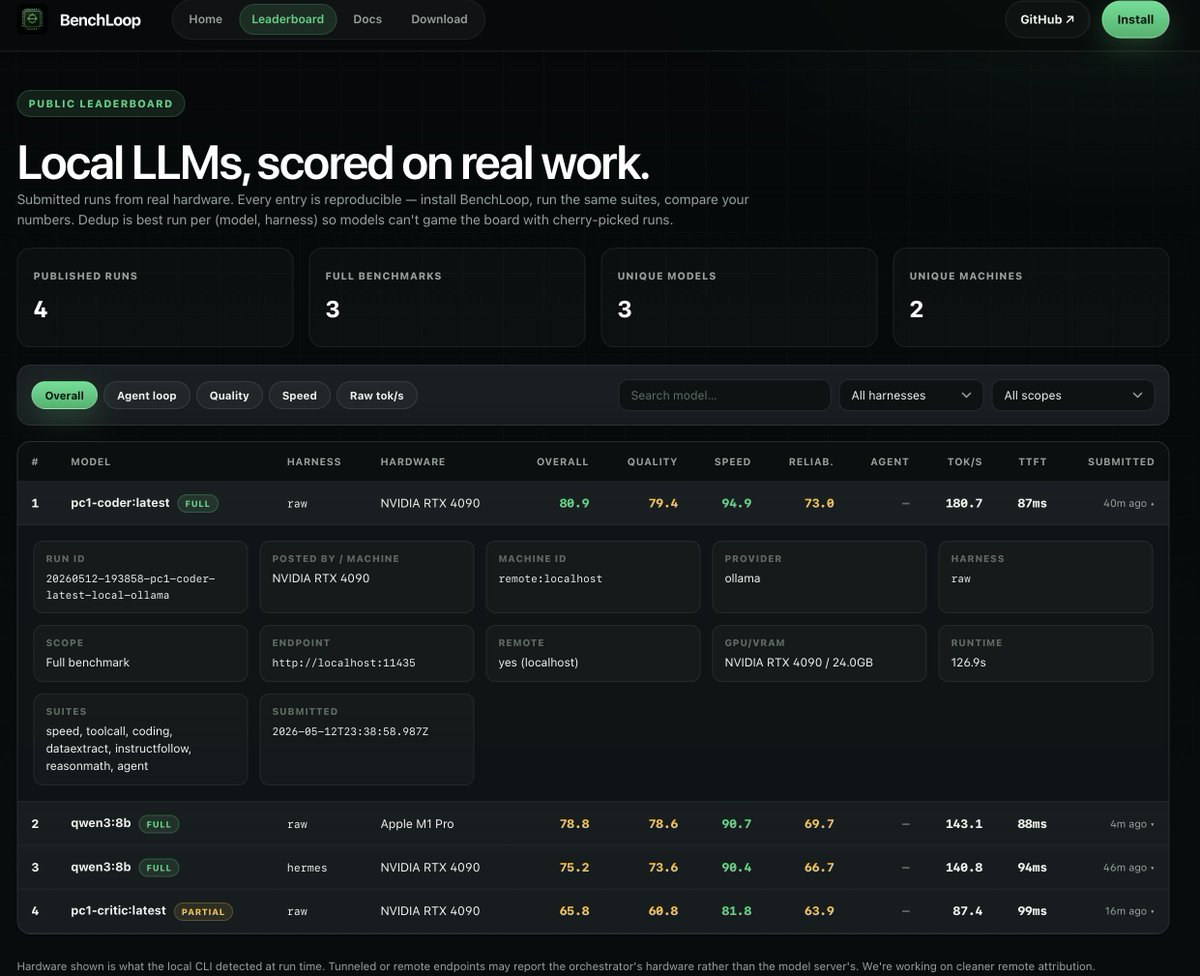Click the HARDWARE column header
Viewport: 1200px width, 976px height.
coord(413,462)
